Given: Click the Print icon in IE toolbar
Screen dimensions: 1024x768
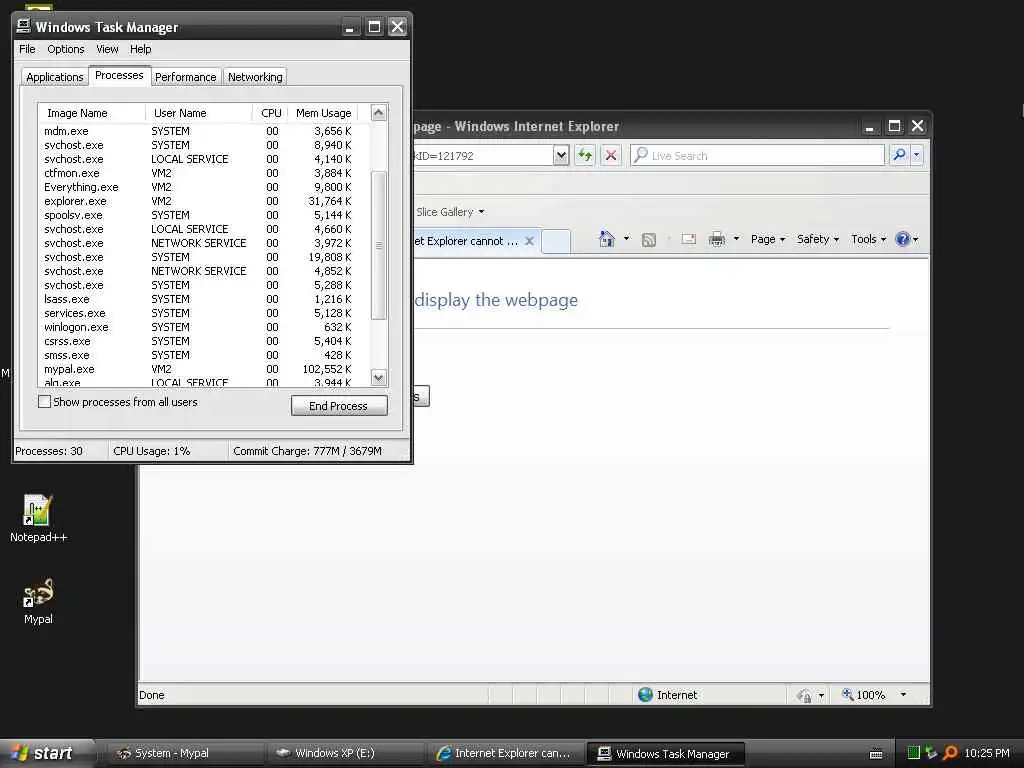Looking at the screenshot, I should 716,239.
